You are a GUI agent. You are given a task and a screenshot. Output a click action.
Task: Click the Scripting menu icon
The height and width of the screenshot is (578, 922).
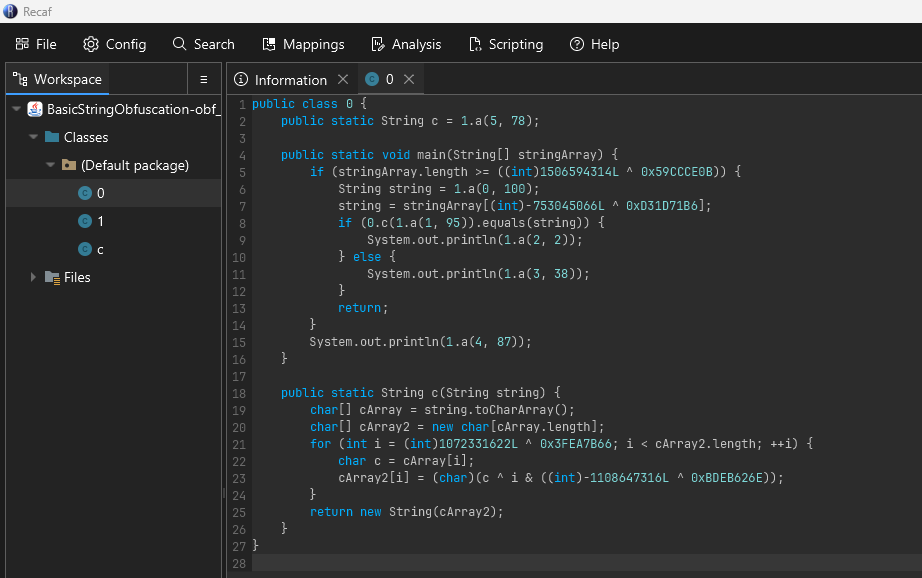475,44
